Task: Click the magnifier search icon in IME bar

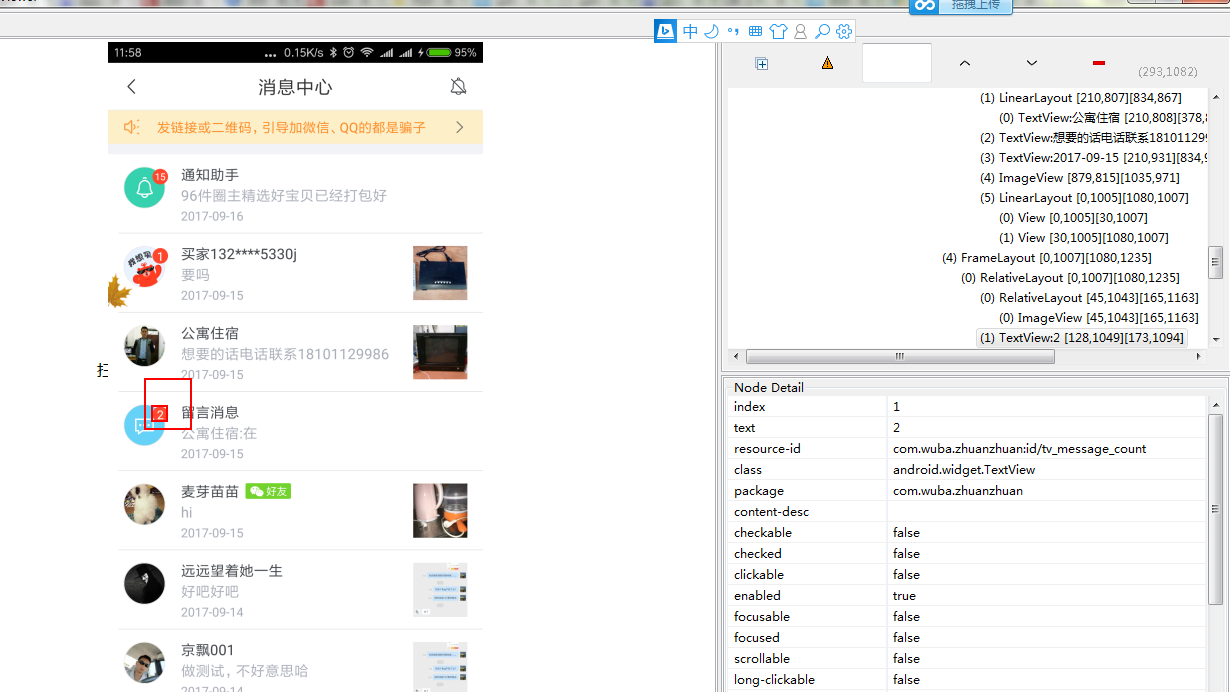Action: coord(822,32)
